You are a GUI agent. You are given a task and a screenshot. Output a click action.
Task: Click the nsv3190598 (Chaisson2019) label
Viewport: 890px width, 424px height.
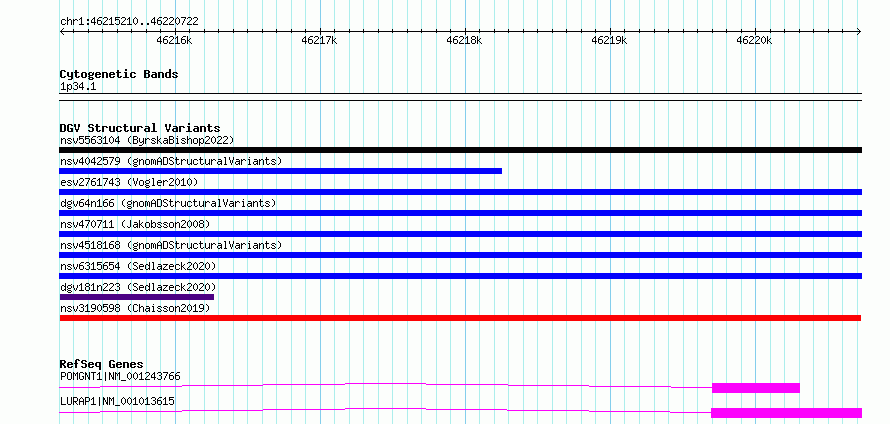click(135, 308)
